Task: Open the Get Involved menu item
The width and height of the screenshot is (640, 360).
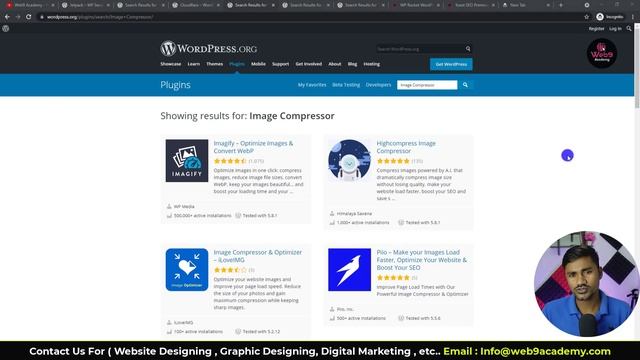Action: 309,64
